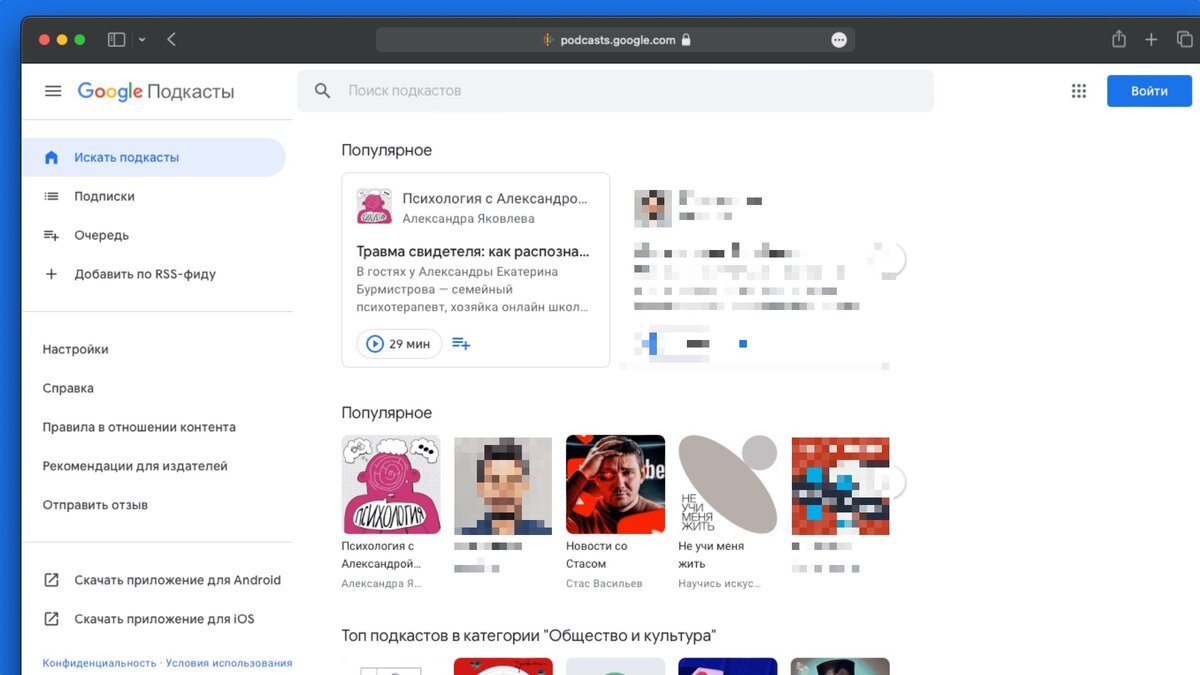Screen dimensions: 1200x675
Task: Click external-link icon beside Android download
Action: coord(51,580)
